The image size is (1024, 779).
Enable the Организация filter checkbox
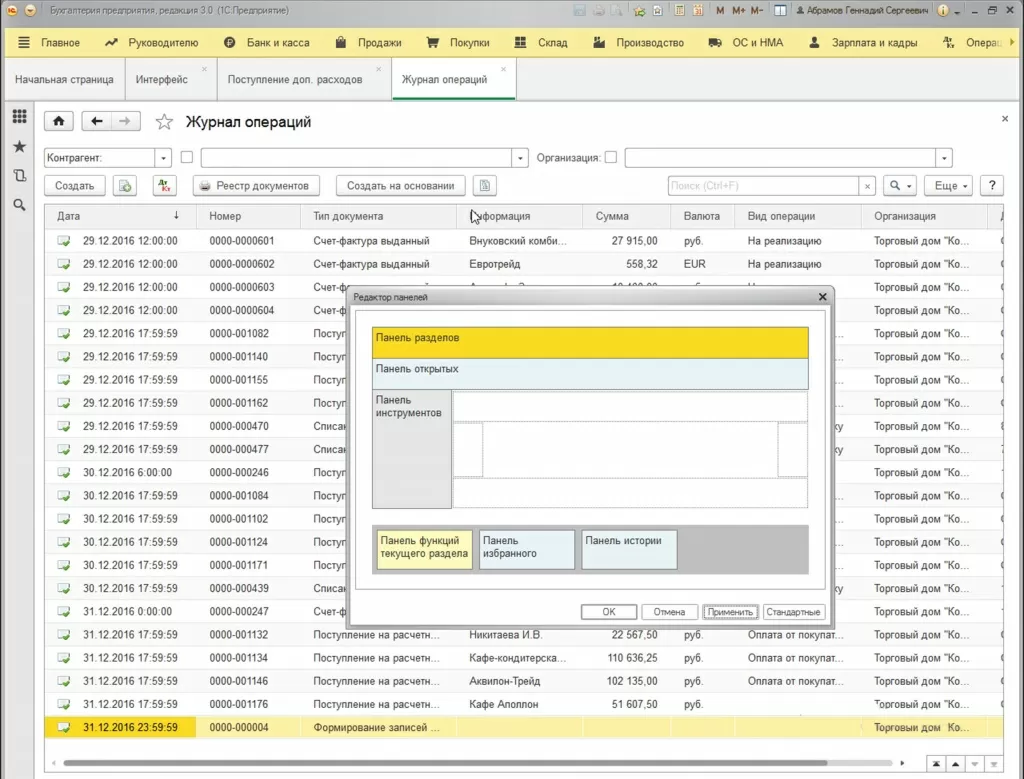[x=611, y=157]
